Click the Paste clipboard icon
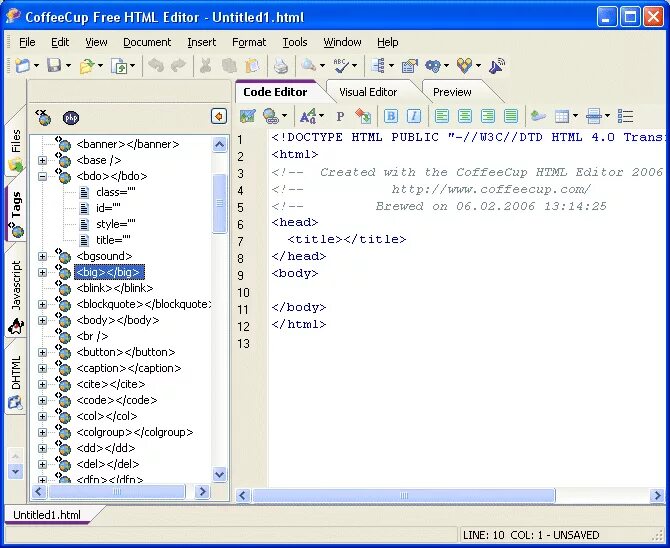 (x=253, y=66)
